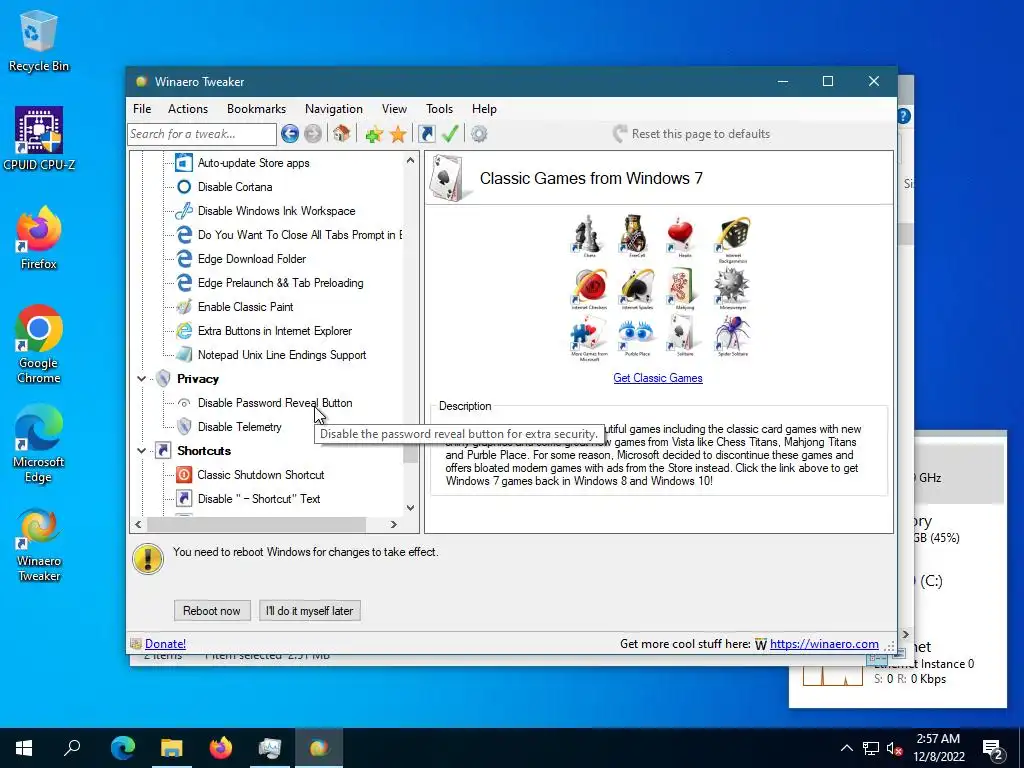Select Extra Buttons in Internet Explorer
This screenshot has height=768, width=1024.
click(x=274, y=331)
